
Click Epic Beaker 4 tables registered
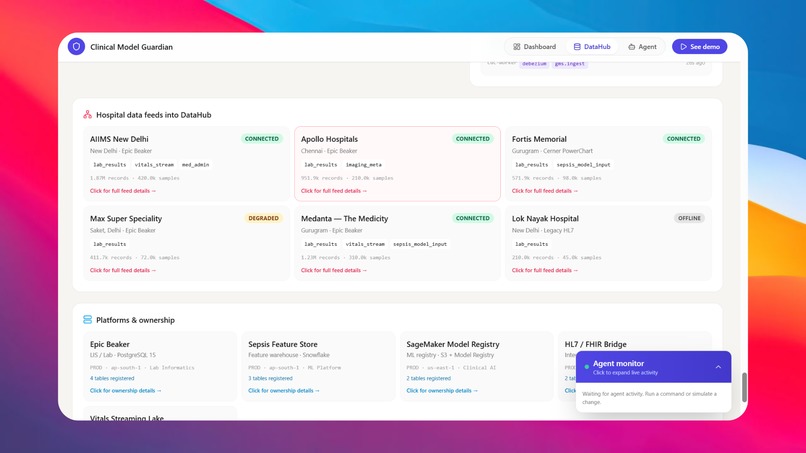point(112,378)
